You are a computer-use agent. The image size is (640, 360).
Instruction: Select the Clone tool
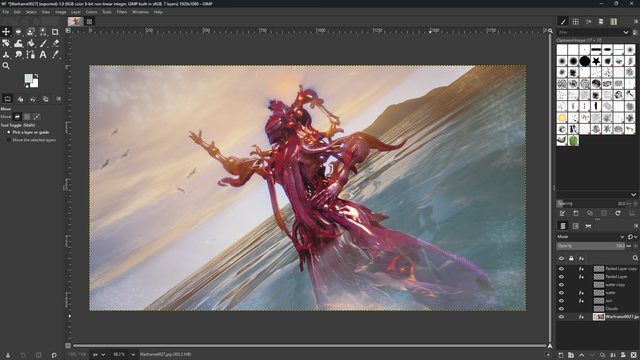[x=6, y=54]
